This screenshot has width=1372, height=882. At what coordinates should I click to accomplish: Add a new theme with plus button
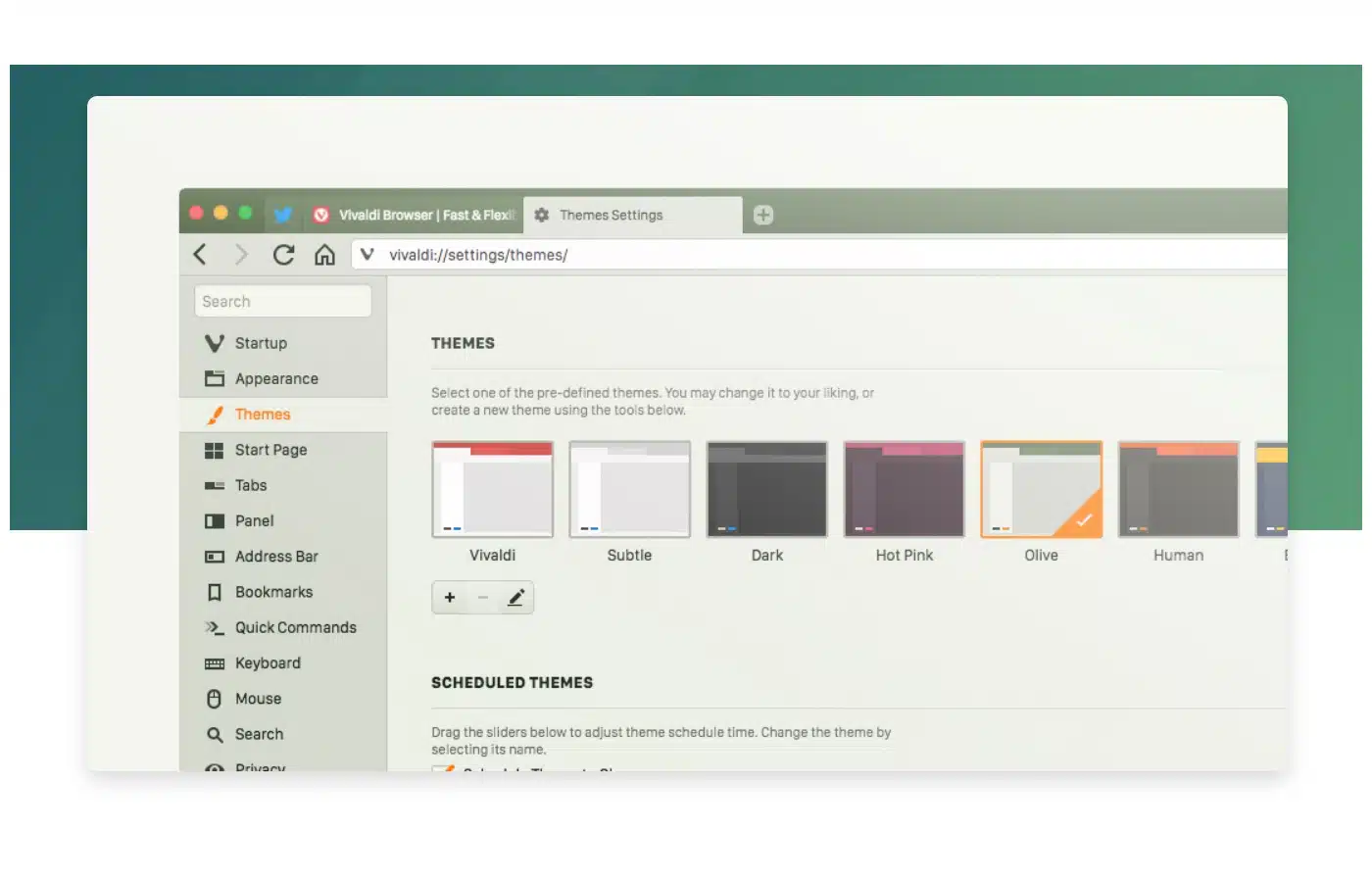pyautogui.click(x=450, y=597)
